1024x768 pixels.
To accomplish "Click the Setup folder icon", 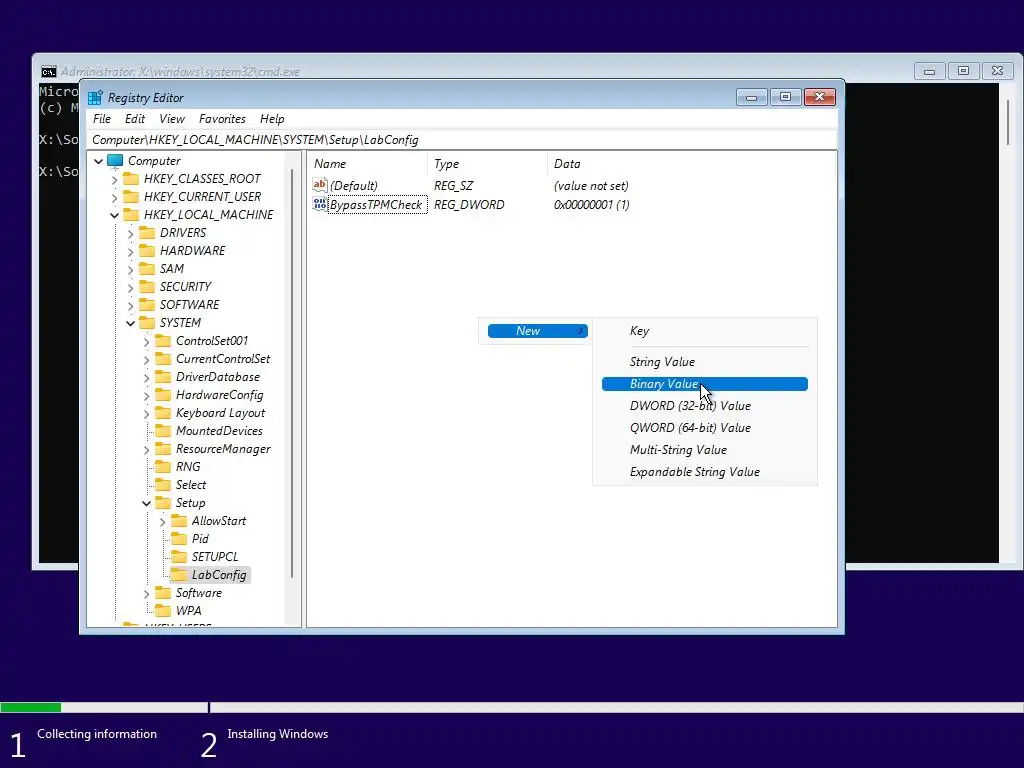I will [163, 503].
